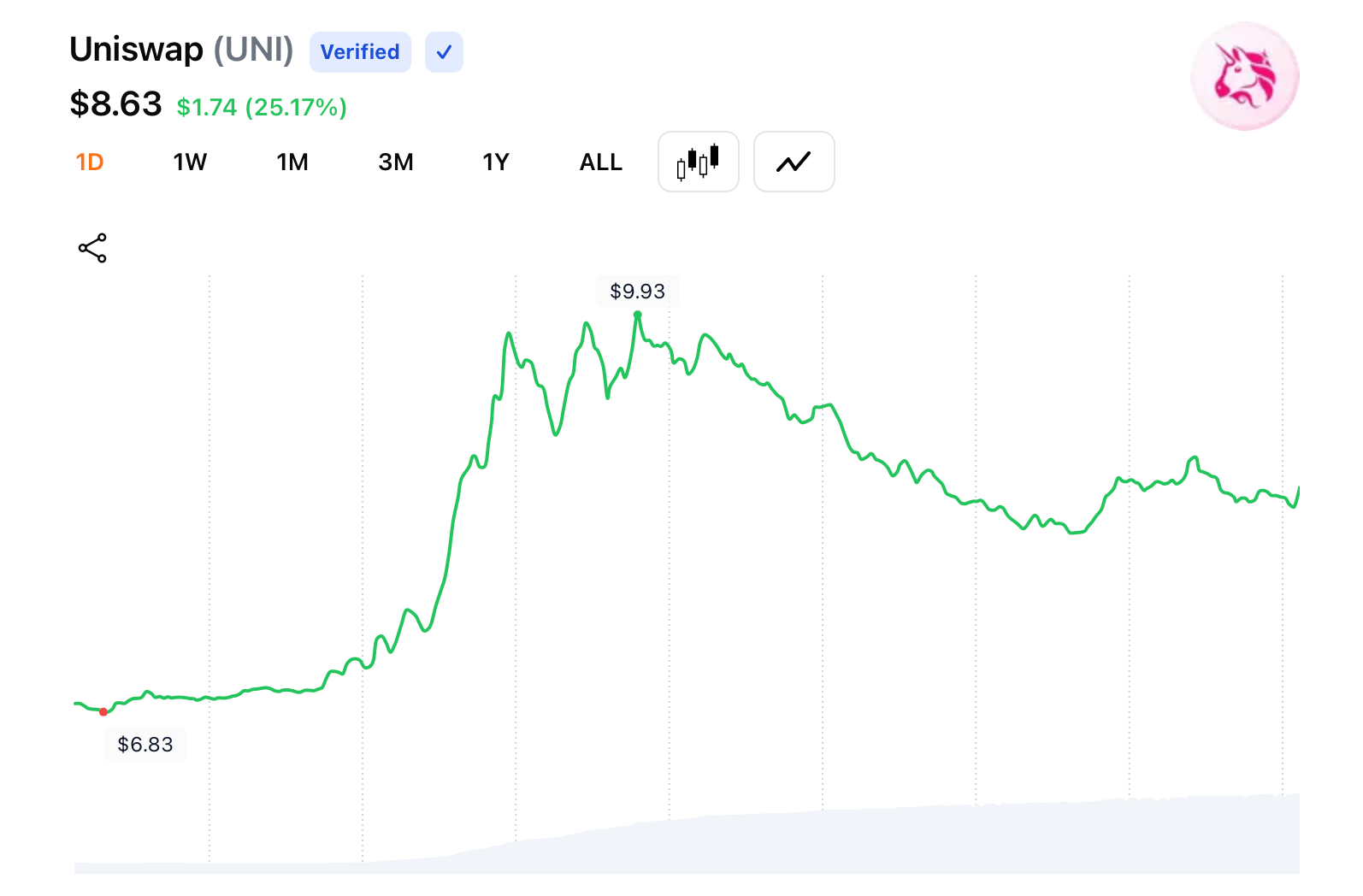Click the Uniswap unicorn logo
The width and height of the screenshot is (1363, 896).
tap(1244, 77)
